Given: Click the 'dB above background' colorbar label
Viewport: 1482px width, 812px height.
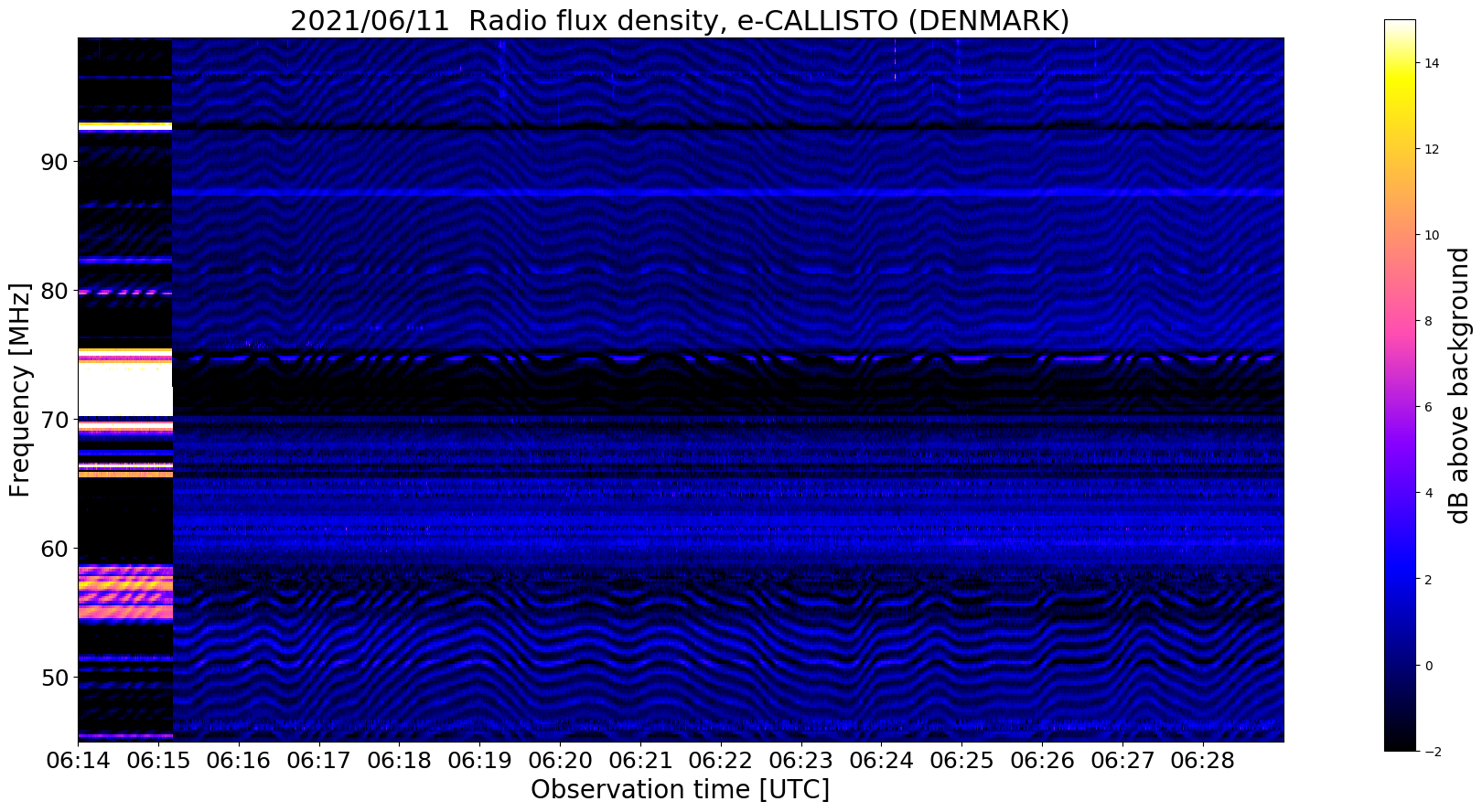Looking at the screenshot, I should point(1458,385).
